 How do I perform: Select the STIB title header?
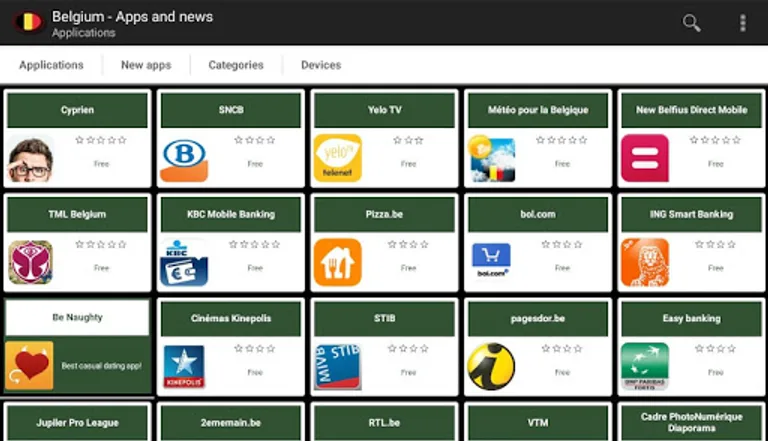(384, 318)
